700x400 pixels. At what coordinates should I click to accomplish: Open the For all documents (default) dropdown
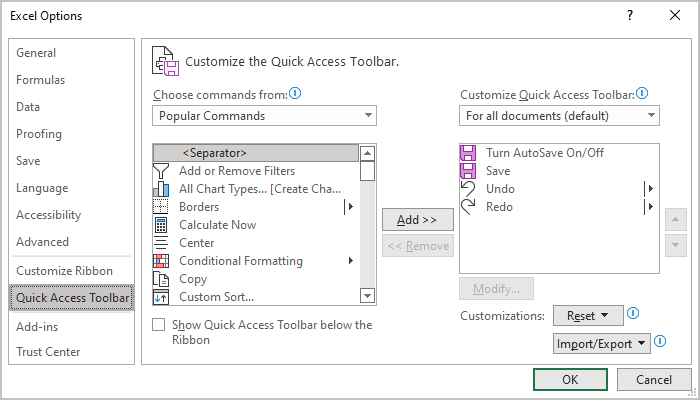pos(559,116)
